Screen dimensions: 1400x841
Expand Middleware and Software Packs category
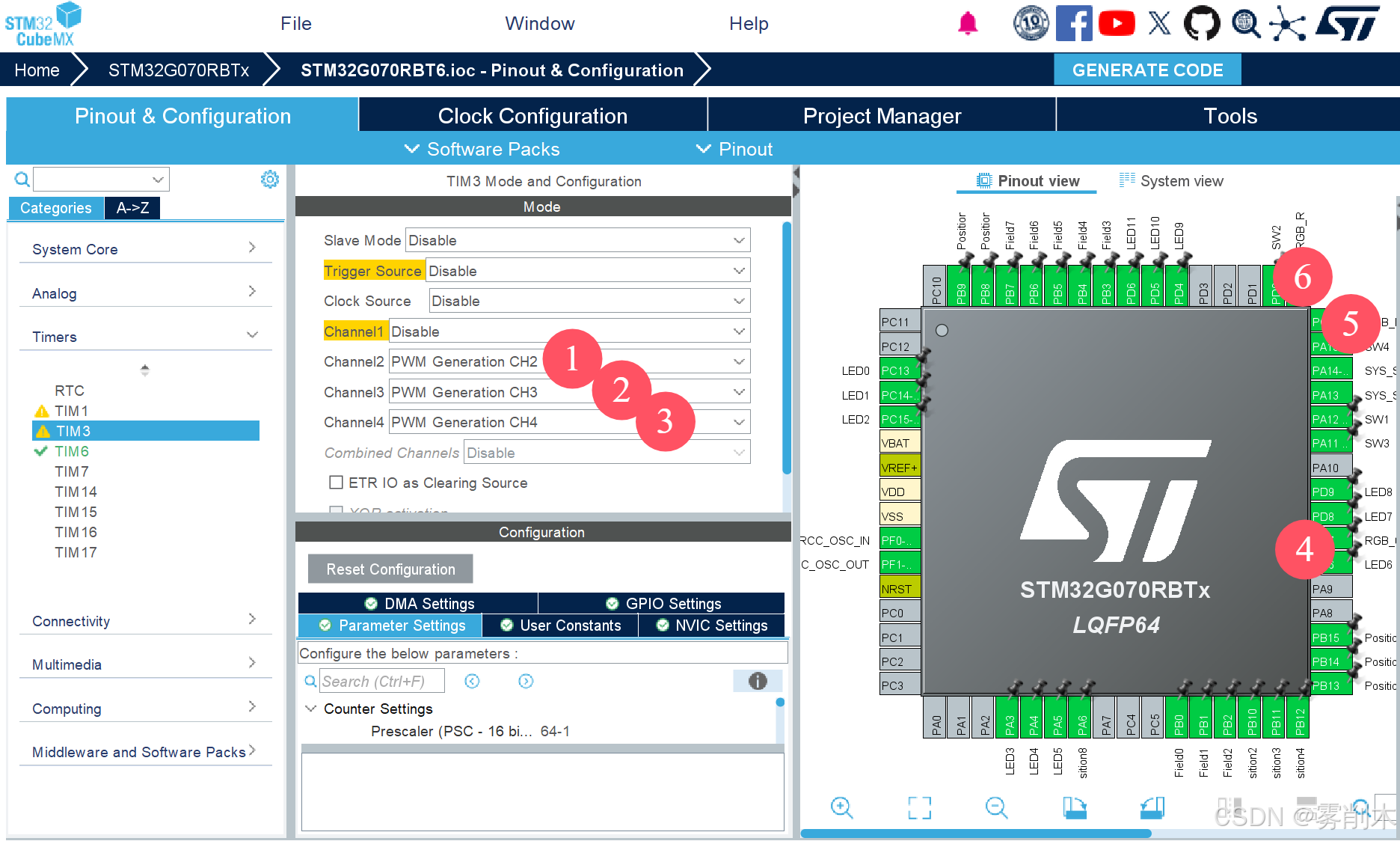(144, 752)
